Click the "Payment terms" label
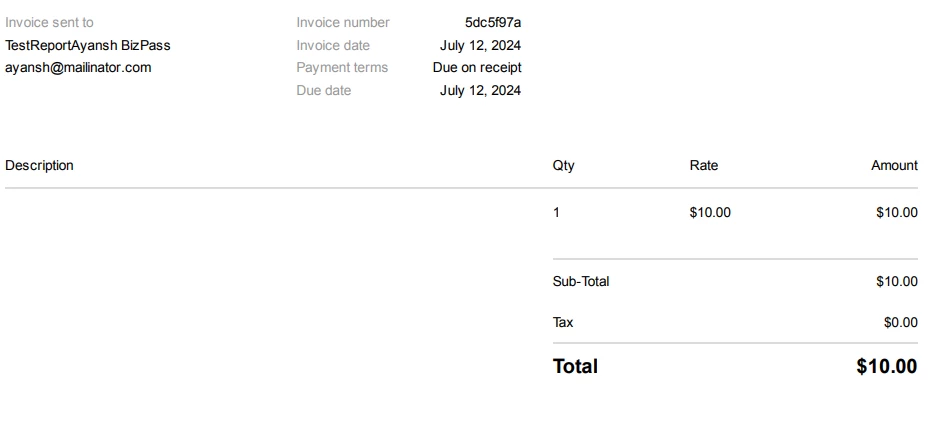Image resolution: width=937 pixels, height=426 pixels. (x=342, y=68)
